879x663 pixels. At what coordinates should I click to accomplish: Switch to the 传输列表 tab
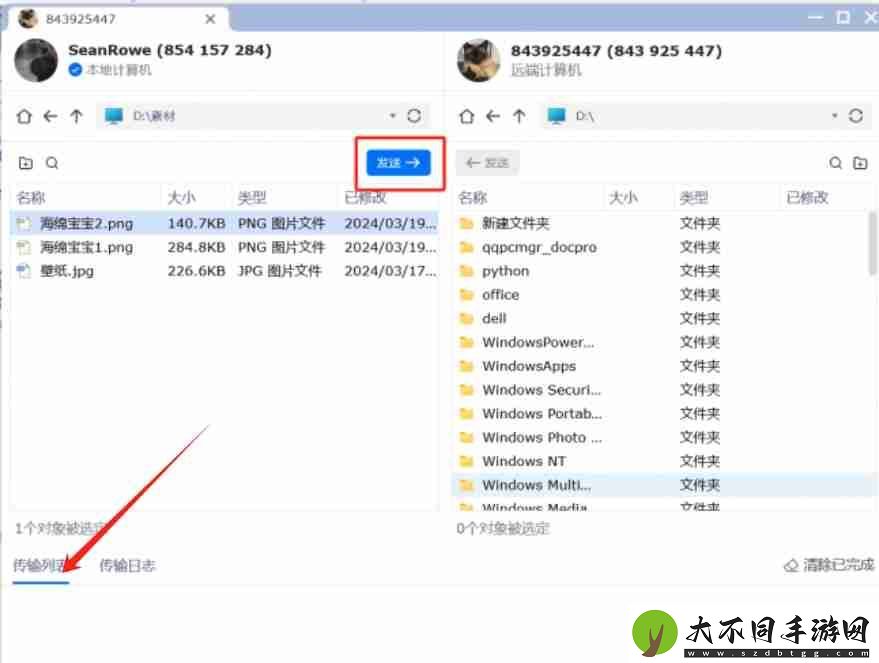(x=41, y=565)
